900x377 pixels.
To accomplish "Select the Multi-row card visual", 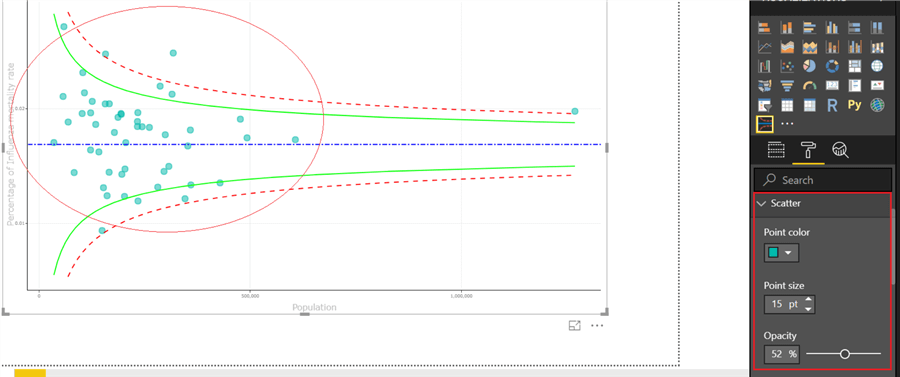I will (x=855, y=86).
